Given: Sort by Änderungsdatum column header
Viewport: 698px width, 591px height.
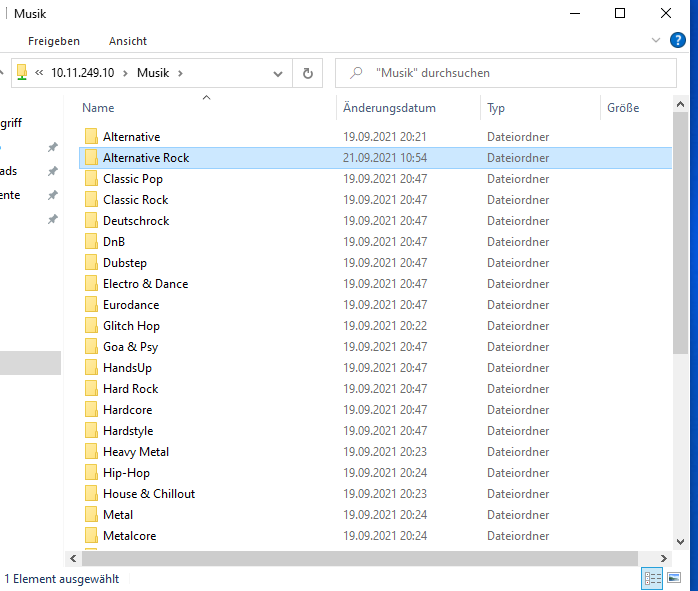Looking at the screenshot, I should (390, 108).
